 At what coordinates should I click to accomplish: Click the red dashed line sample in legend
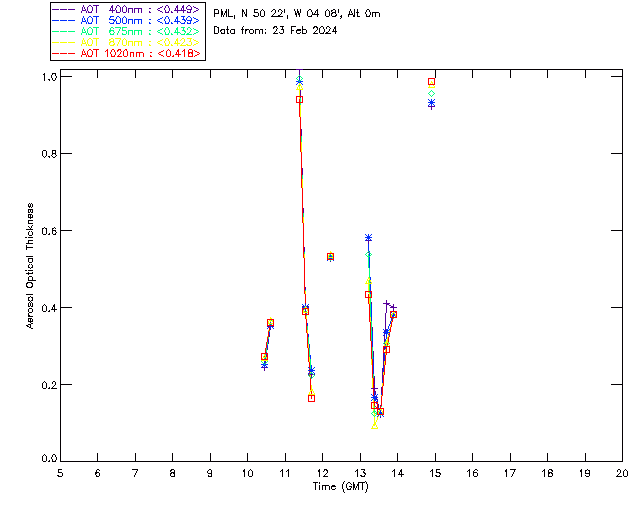(x=64, y=53)
